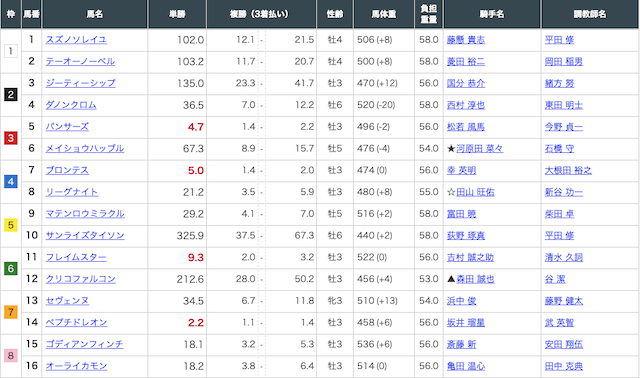Click win odds value 325.9

(190, 236)
